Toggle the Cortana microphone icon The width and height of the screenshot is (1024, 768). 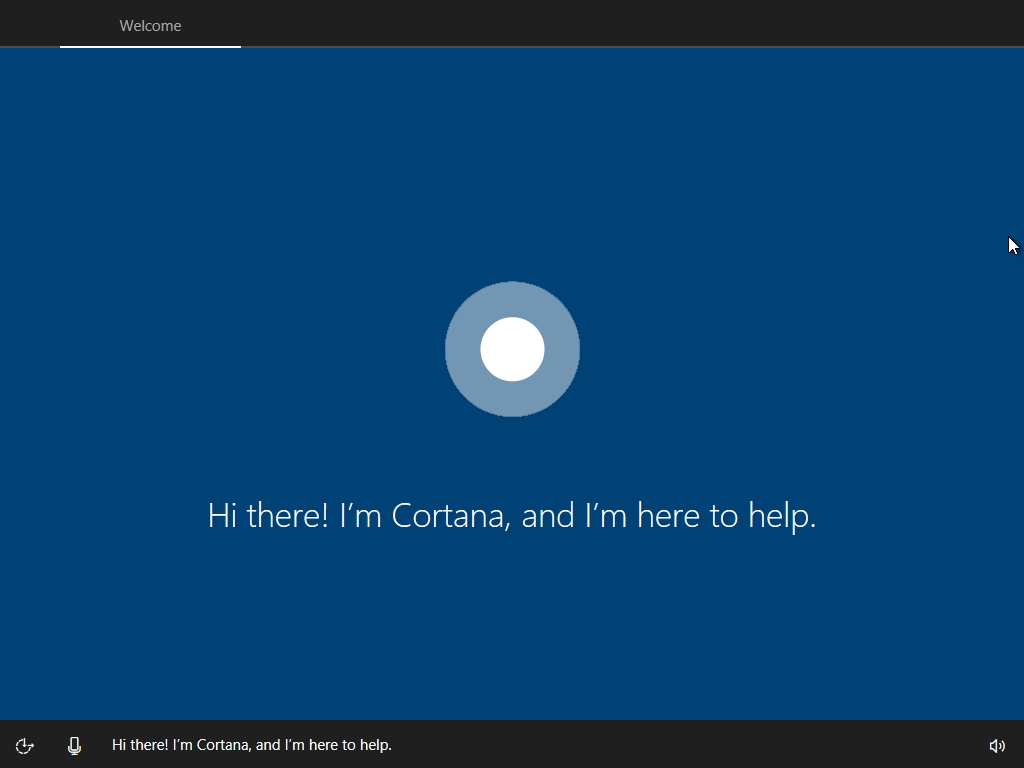click(74, 745)
